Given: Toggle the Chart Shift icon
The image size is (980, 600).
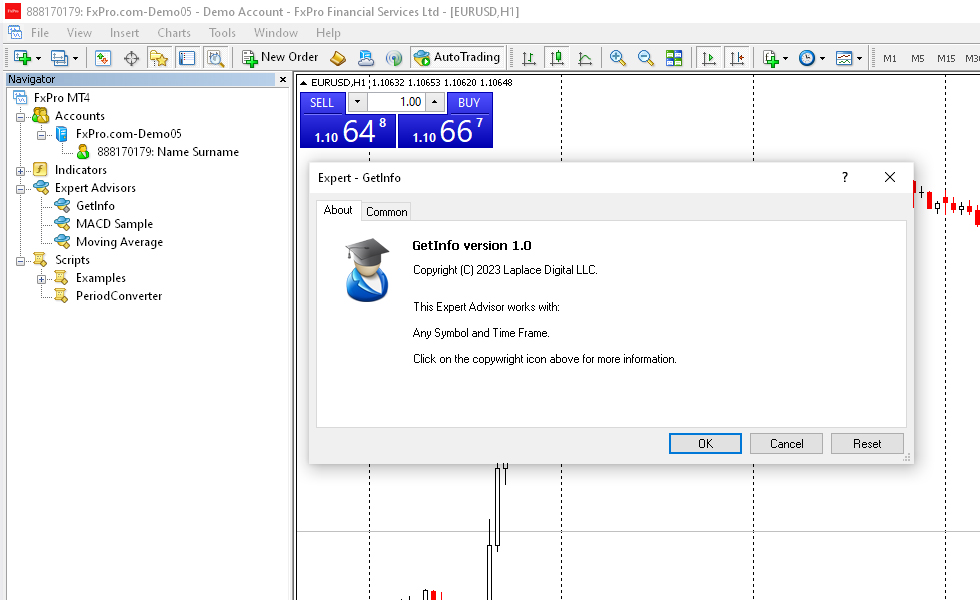Looking at the screenshot, I should [738, 58].
